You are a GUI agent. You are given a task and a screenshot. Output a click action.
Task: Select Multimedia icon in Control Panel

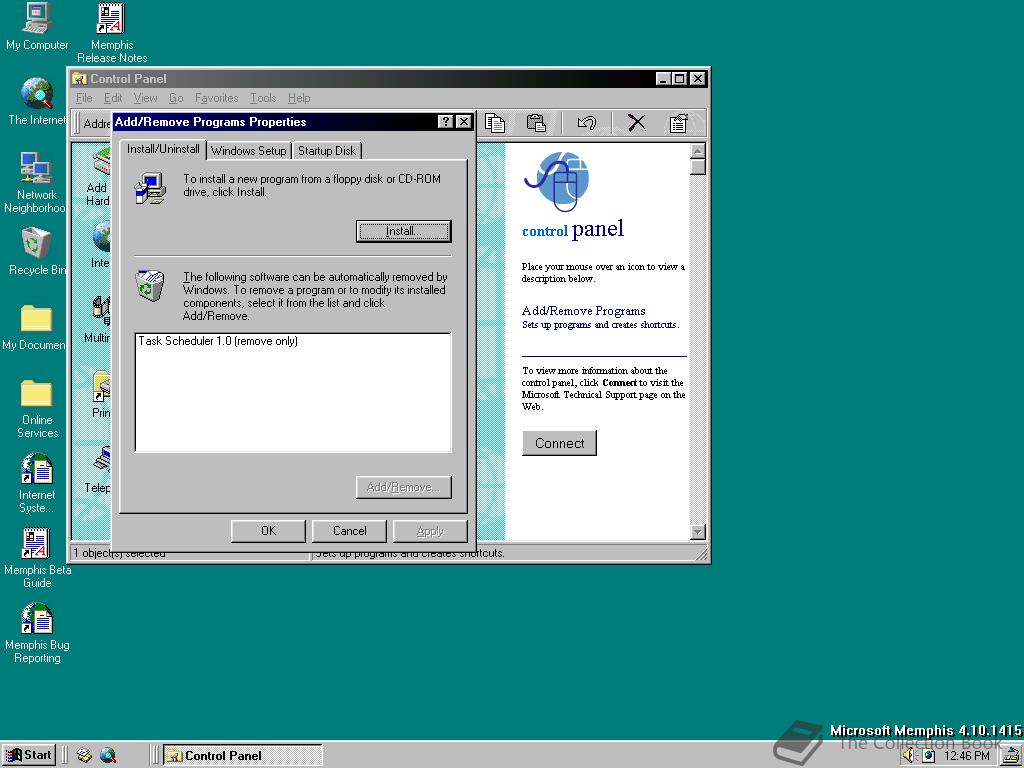coord(98,319)
